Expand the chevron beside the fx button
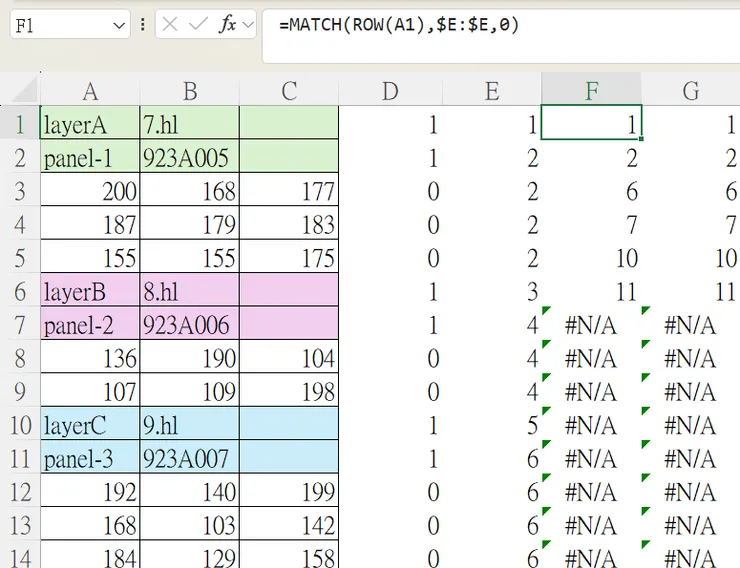 247,25
